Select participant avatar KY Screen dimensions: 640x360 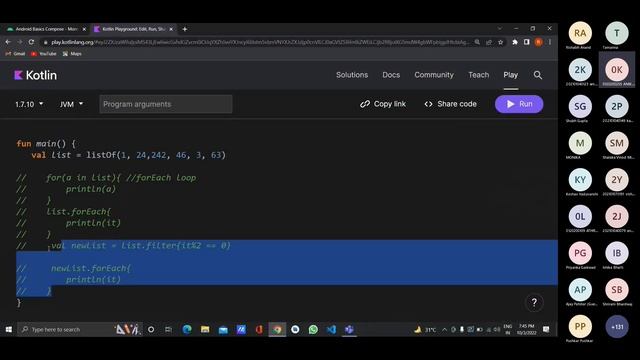click(580, 180)
